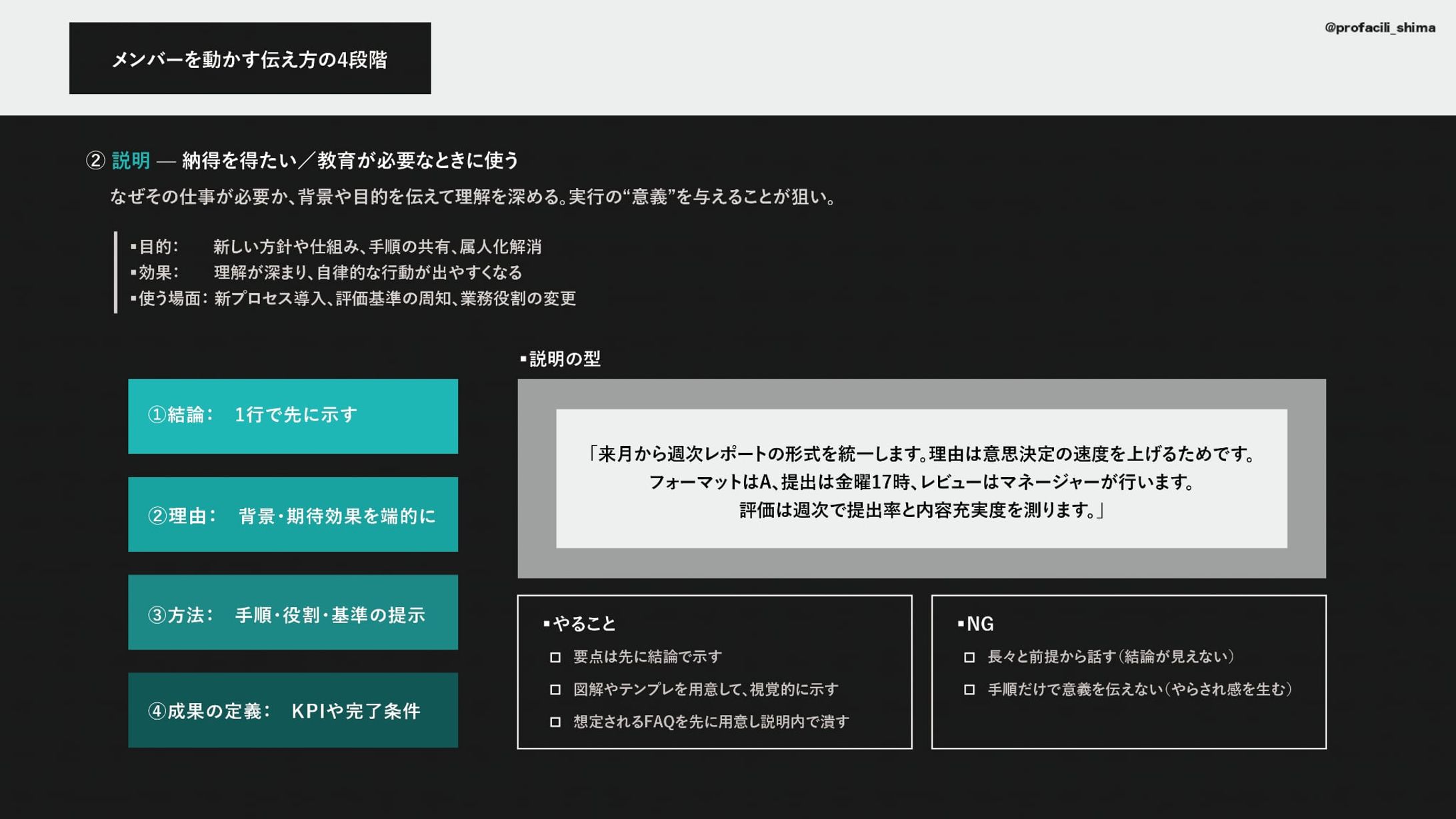The image size is (1456, 819).
Task: Click the title "メンバーを動かす伝え方の4段階"
Action: point(252,59)
